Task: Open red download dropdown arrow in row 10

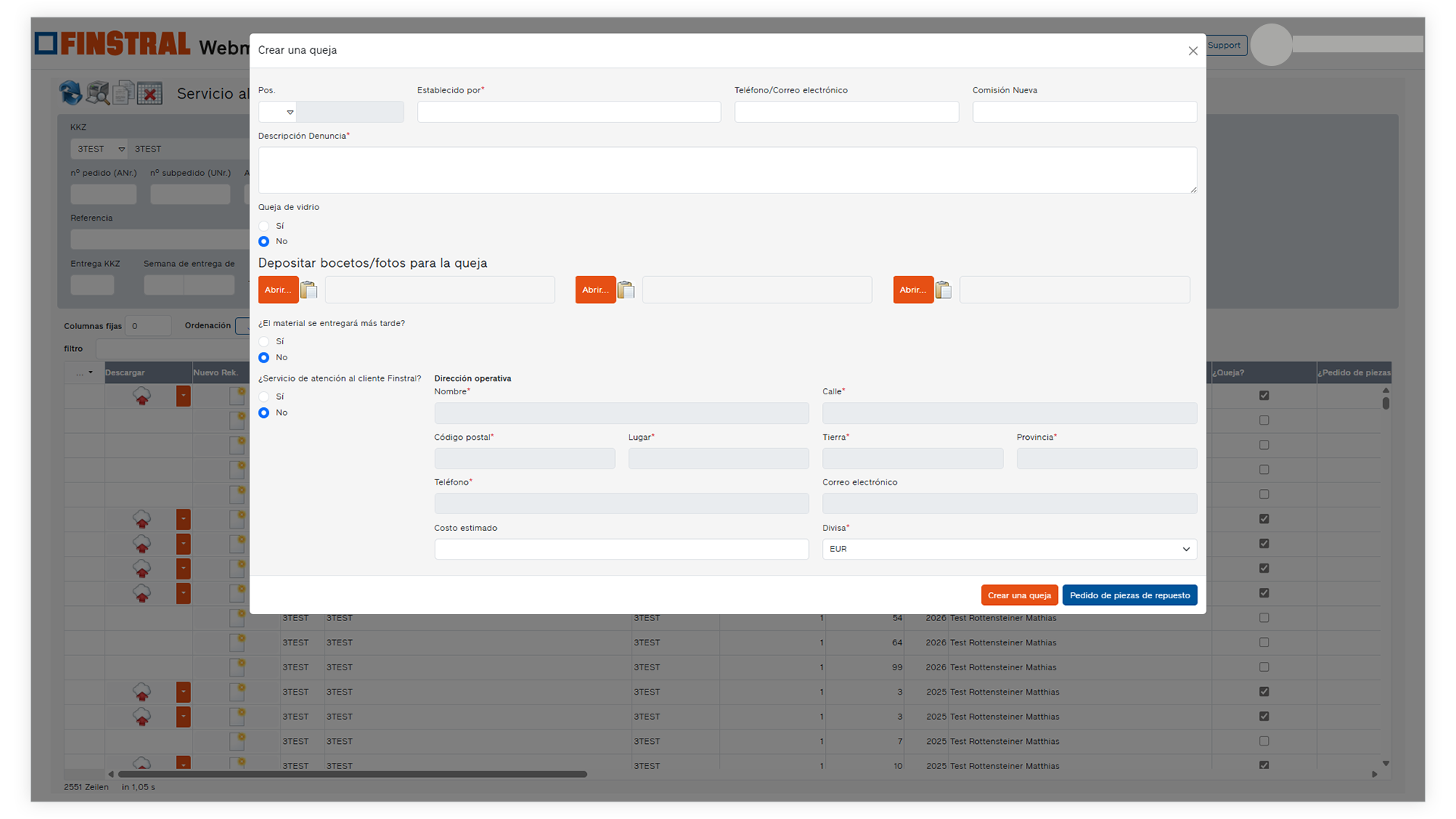Action: point(184,763)
